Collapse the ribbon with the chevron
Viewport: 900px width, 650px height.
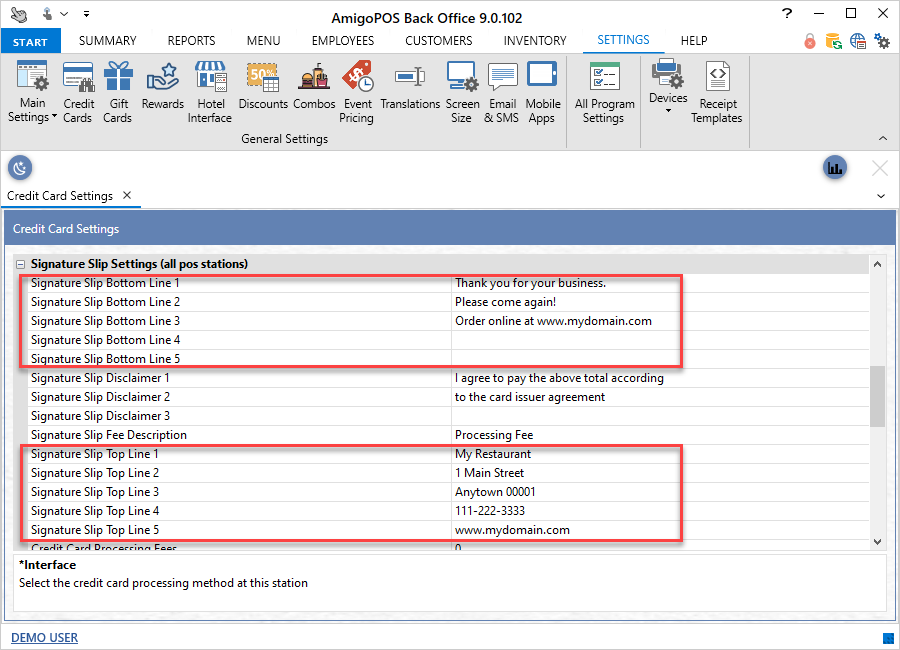[x=883, y=138]
